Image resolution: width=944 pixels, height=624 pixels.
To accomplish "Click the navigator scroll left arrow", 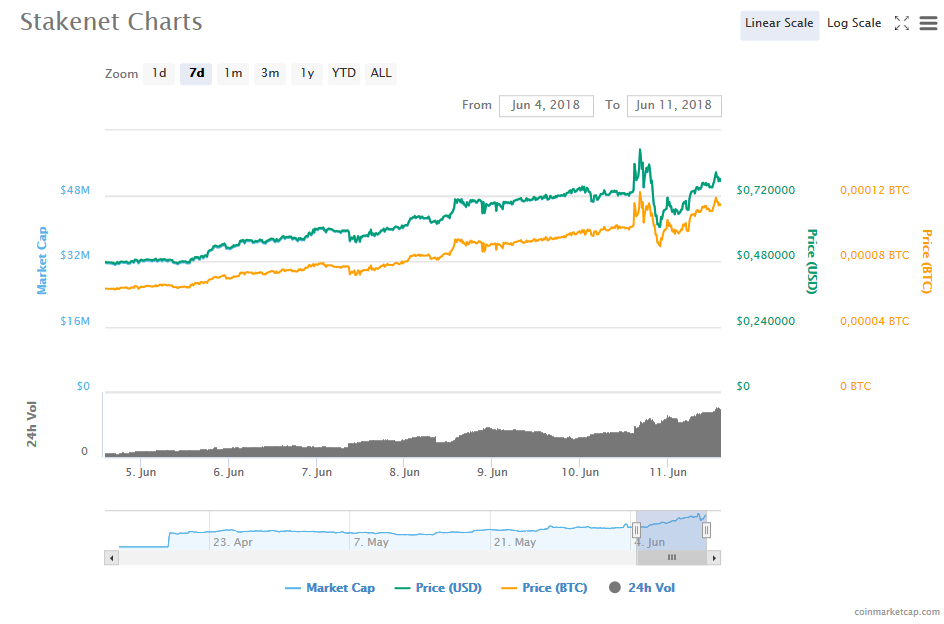I will click(111, 558).
